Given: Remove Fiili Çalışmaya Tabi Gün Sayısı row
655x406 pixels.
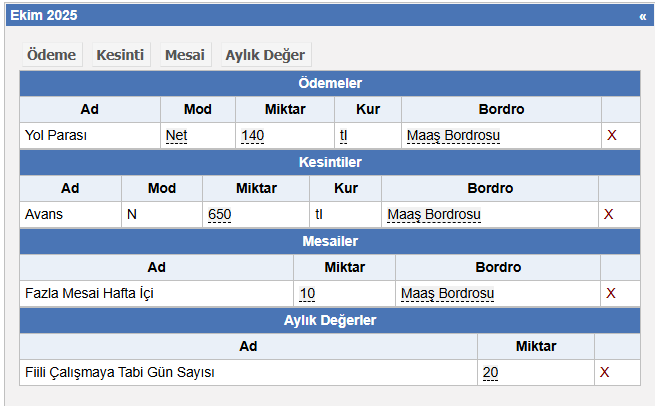Looking at the screenshot, I should tap(604, 372).
